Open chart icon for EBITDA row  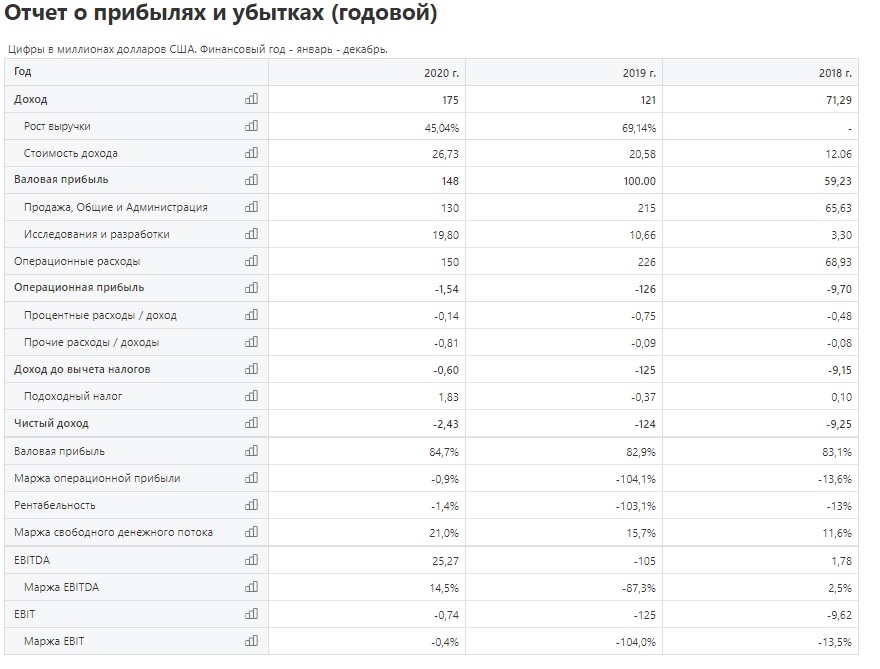click(x=251, y=560)
